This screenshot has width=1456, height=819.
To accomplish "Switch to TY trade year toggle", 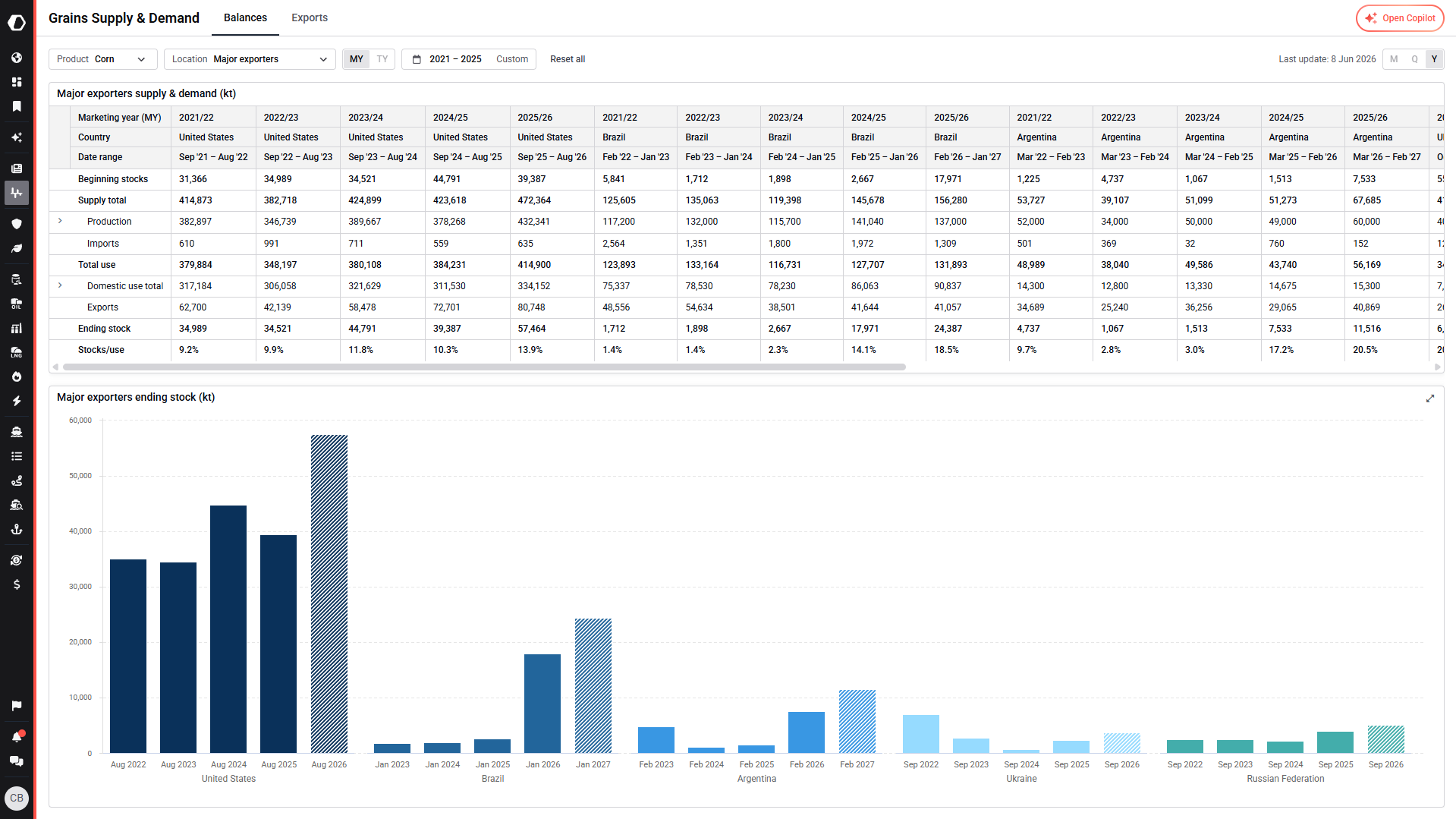I will pos(382,59).
